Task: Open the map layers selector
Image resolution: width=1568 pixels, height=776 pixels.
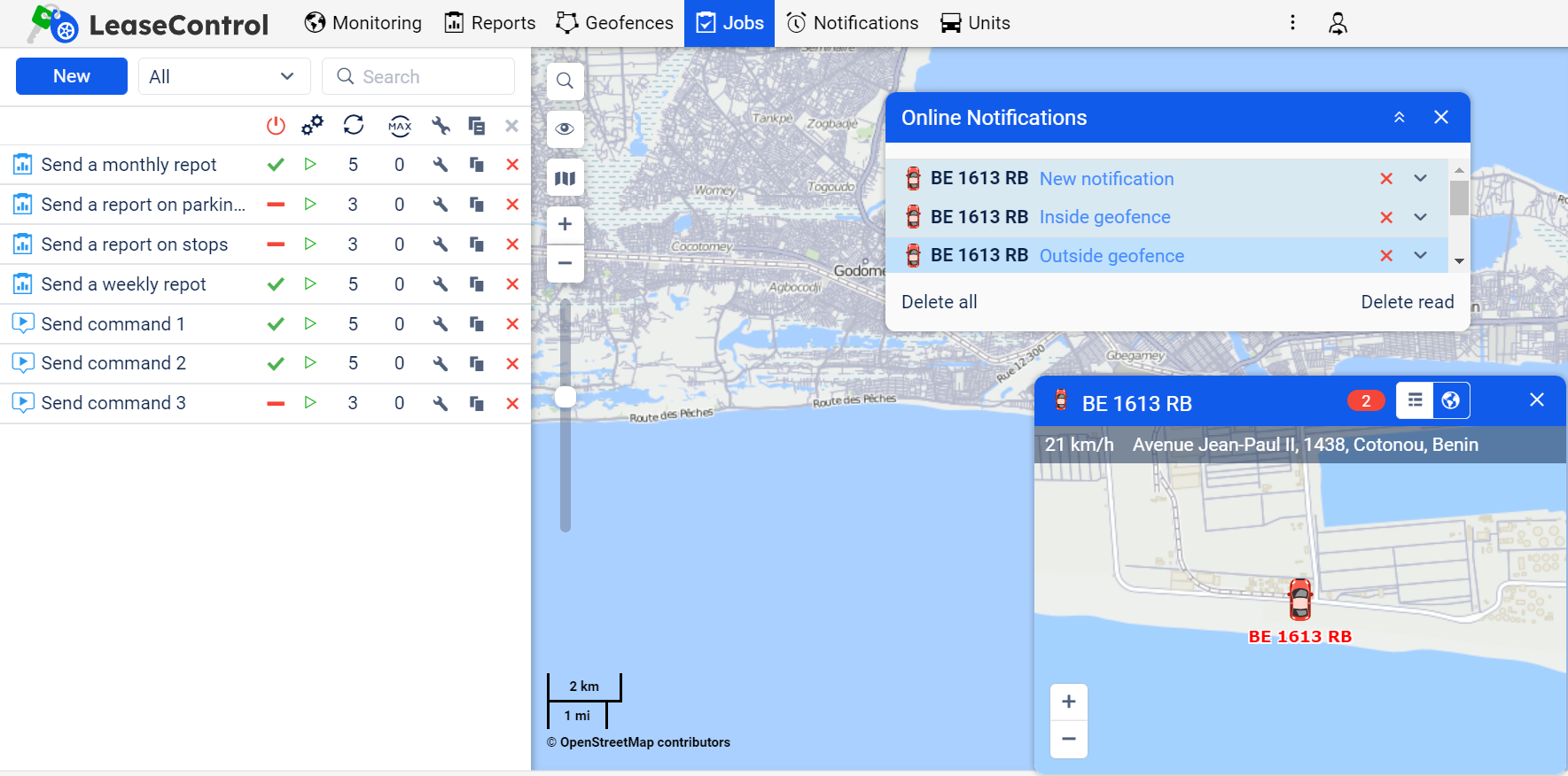Action: point(565,179)
